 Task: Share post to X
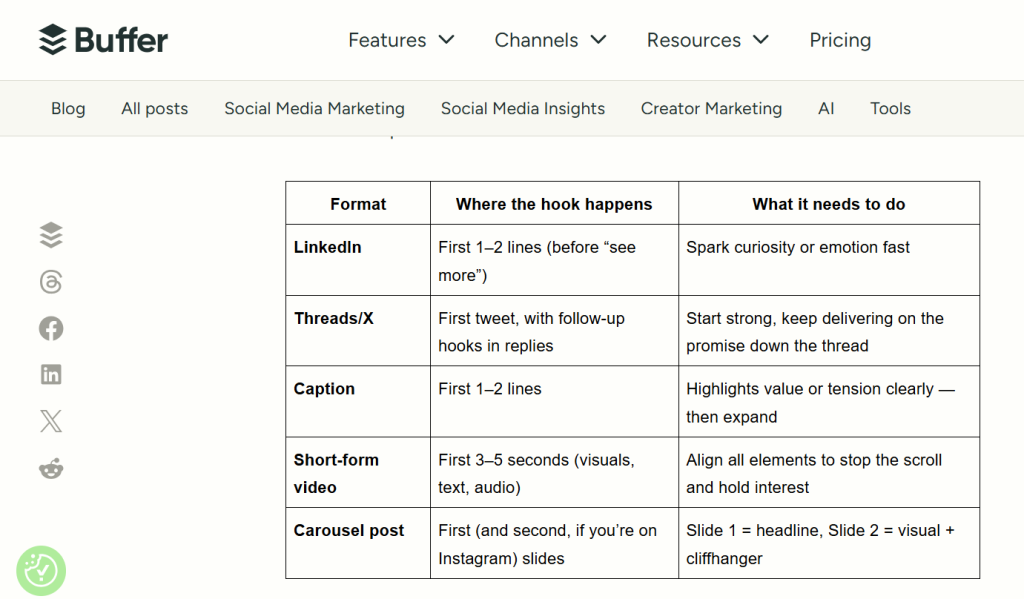(x=51, y=421)
